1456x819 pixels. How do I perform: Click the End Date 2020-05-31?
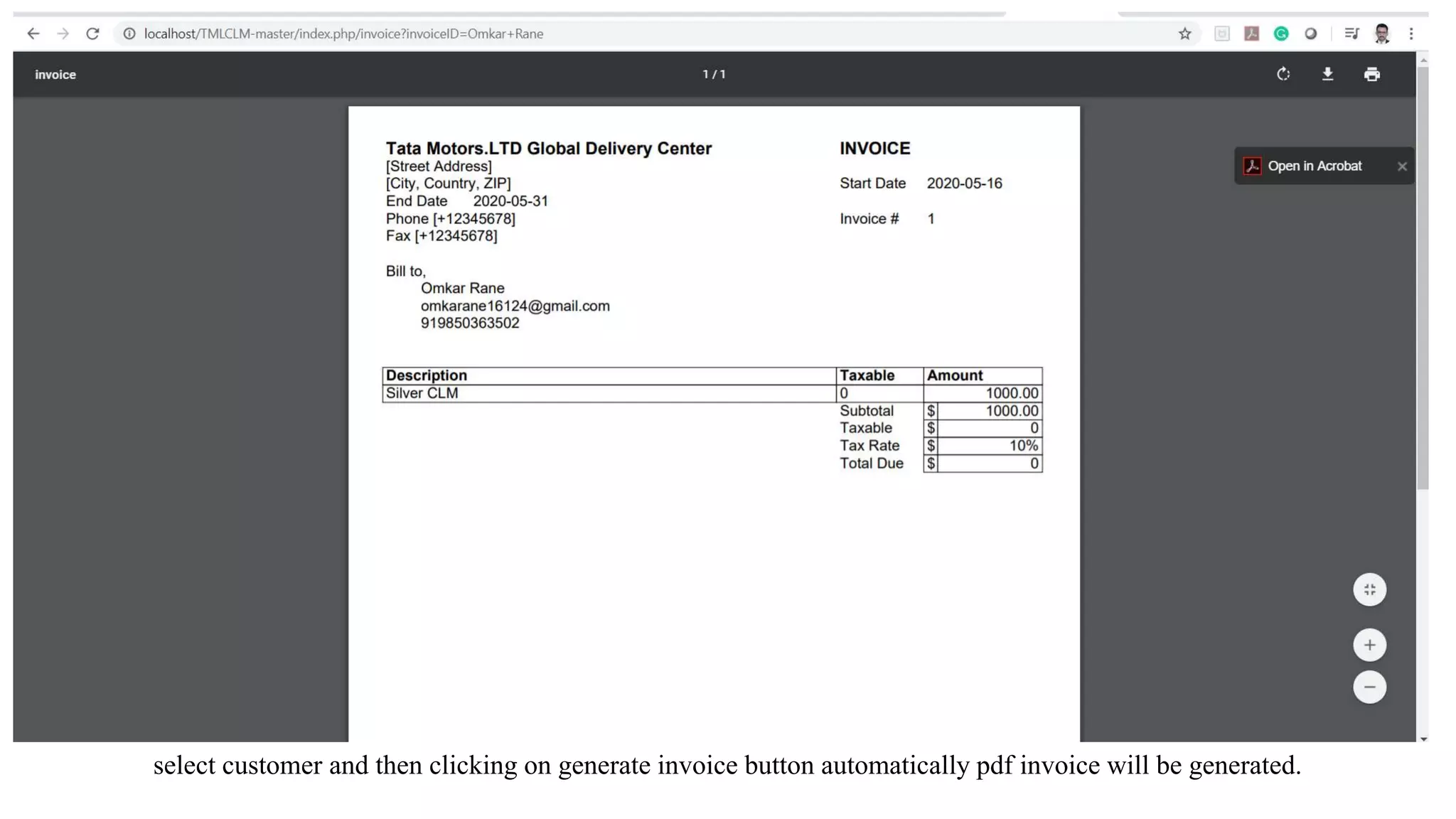click(510, 201)
